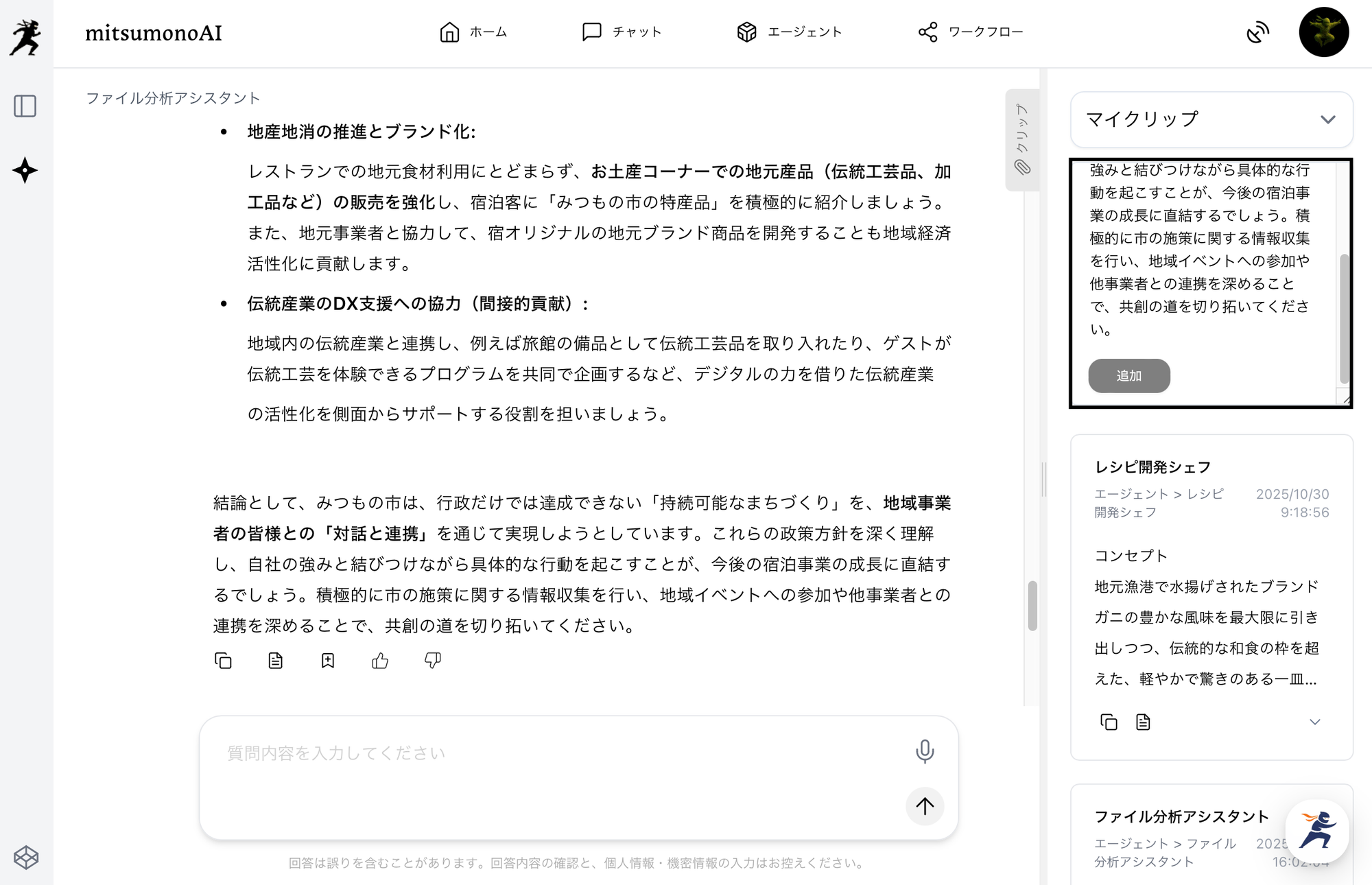Image resolution: width=1372 pixels, height=885 pixels.
Task: Give a thumbs down to the response
Action: pos(432,661)
